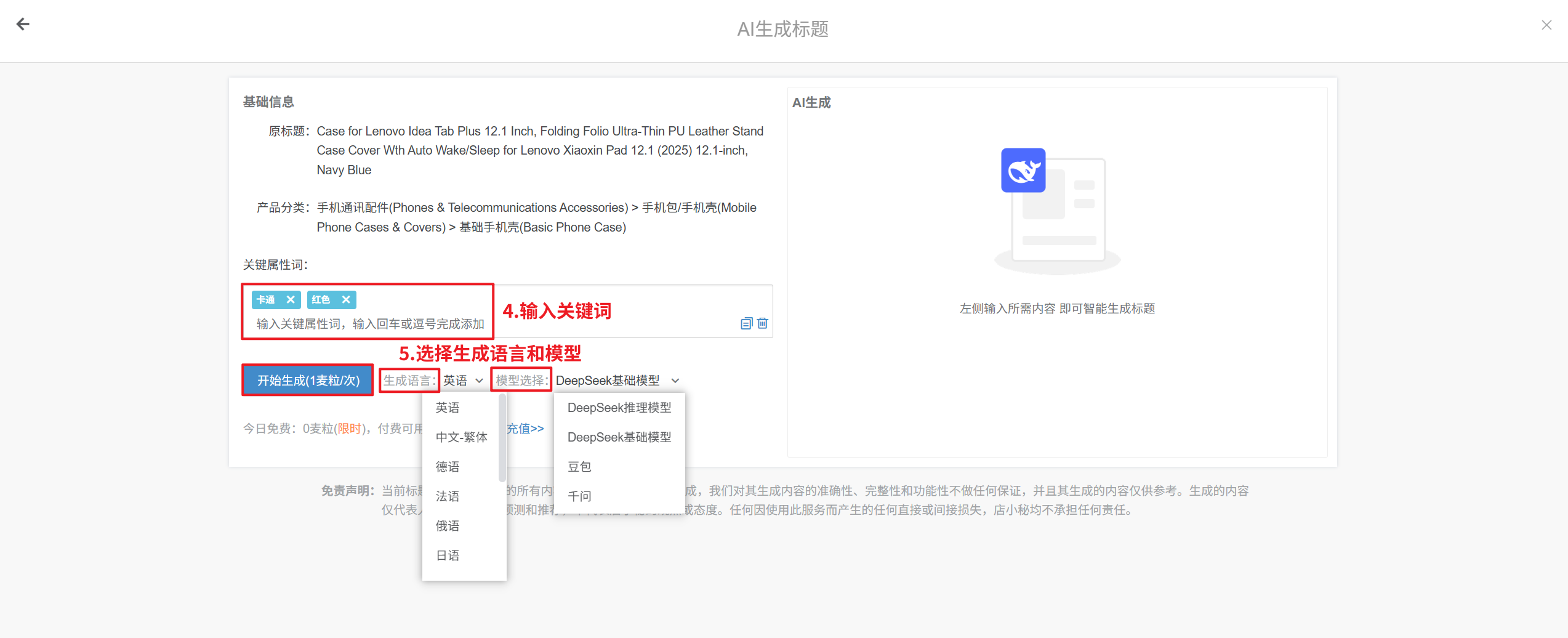Screen dimensions: 1568x638
Task: Remove the 红色 keyword tag
Action: (x=346, y=299)
